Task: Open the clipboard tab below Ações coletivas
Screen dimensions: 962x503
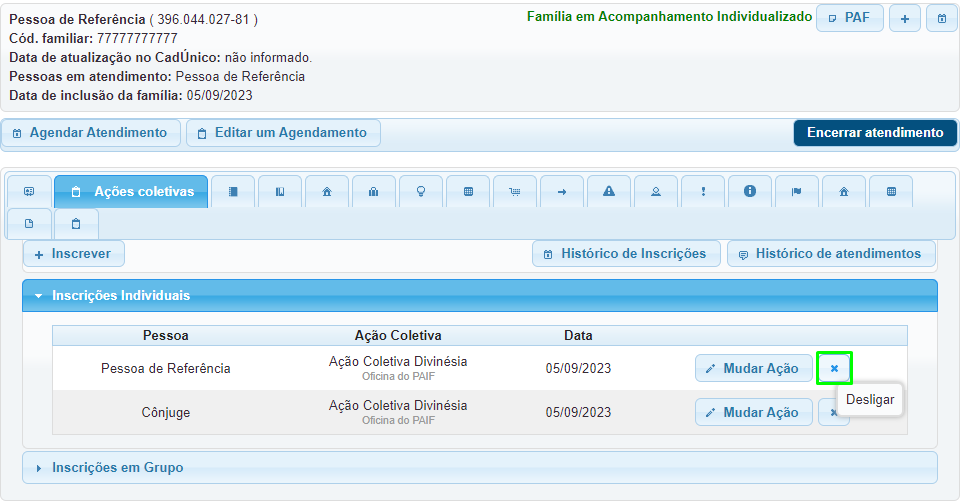Action: tap(76, 224)
